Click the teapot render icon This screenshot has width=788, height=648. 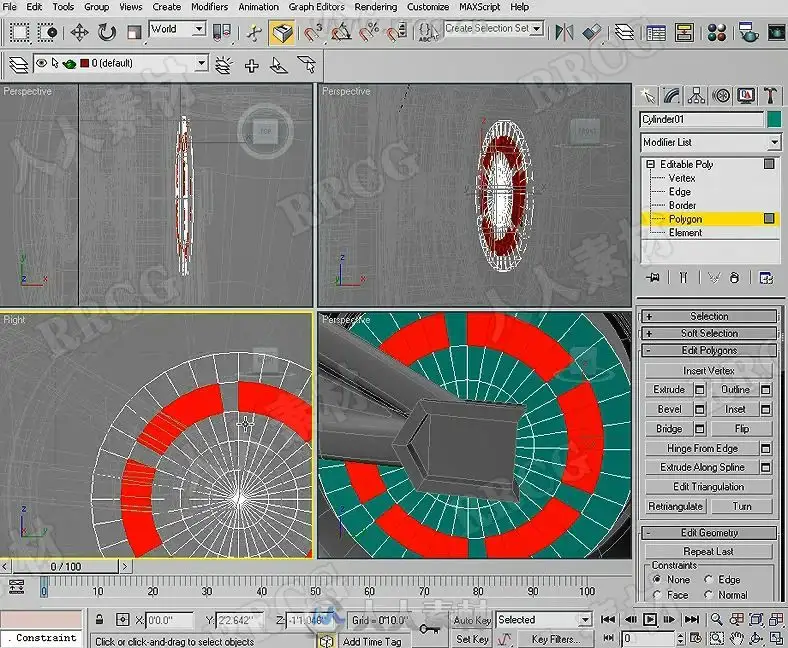click(x=748, y=32)
